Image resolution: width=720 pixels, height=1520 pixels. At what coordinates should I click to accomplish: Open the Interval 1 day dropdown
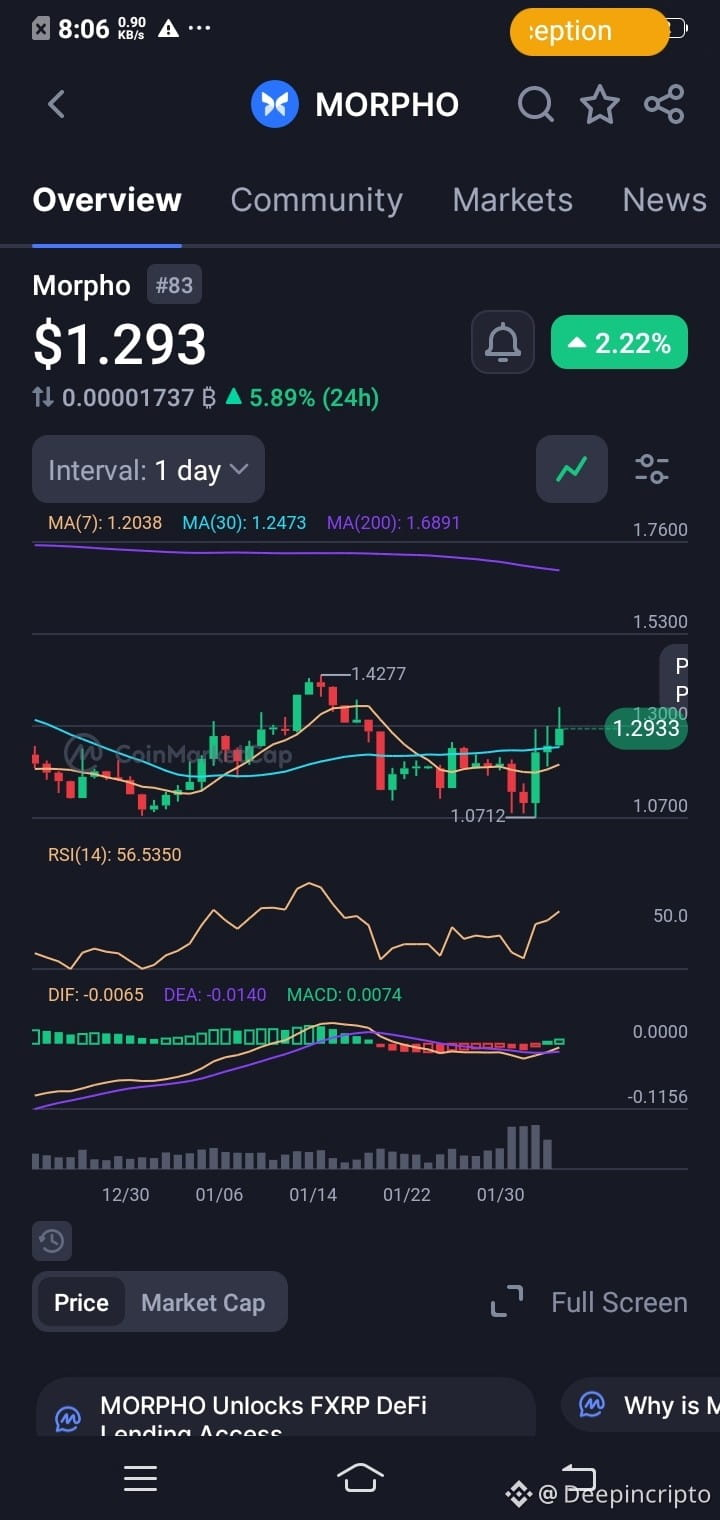coord(148,469)
